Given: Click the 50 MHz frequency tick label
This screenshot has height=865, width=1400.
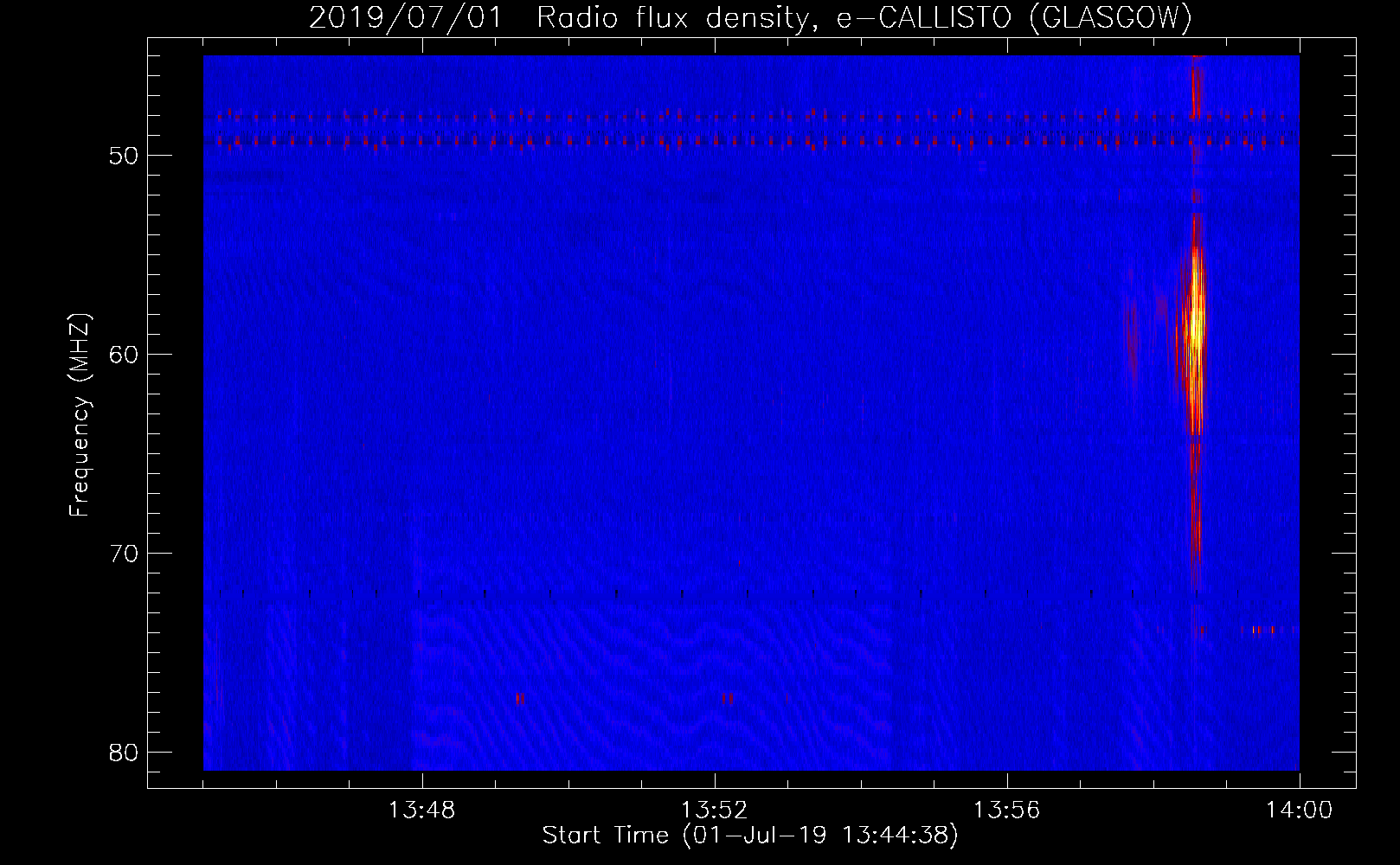Looking at the screenshot, I should point(124,156).
